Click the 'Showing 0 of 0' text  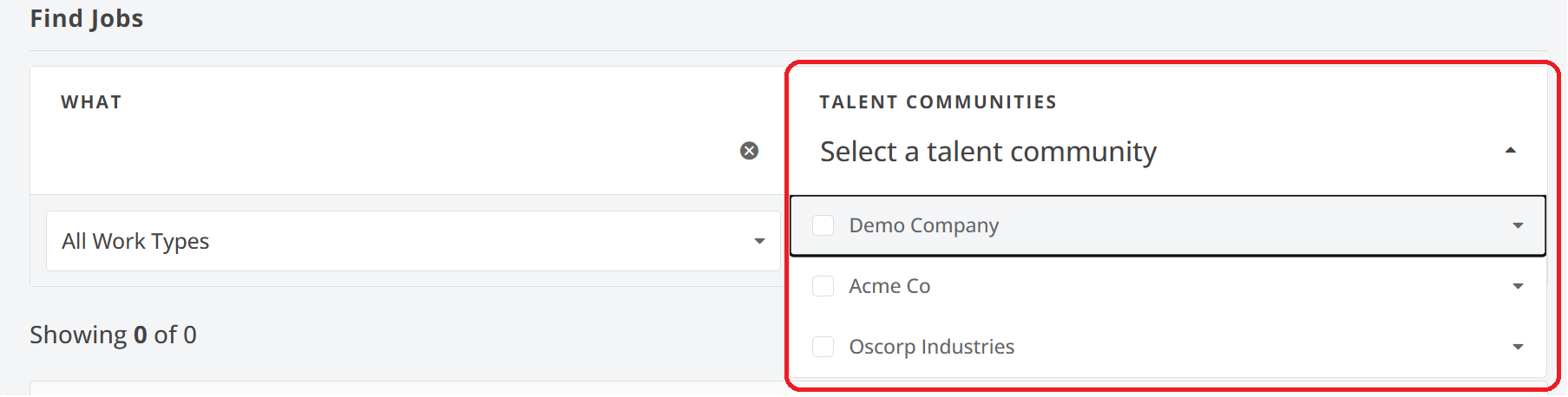tap(113, 335)
